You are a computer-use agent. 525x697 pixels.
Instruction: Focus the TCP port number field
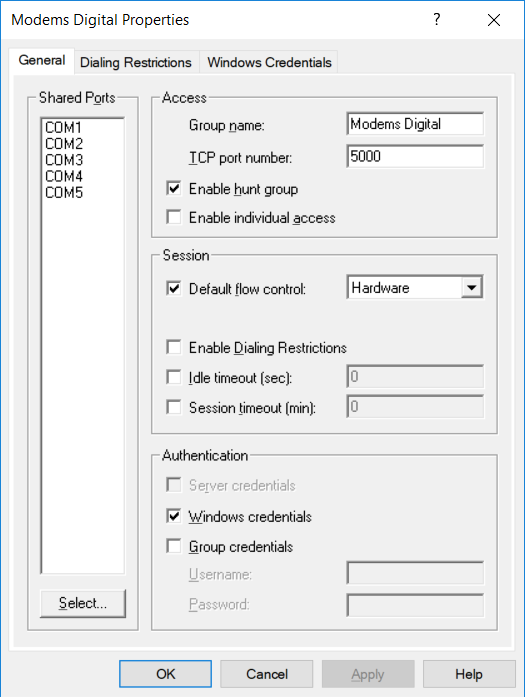[x=415, y=156]
